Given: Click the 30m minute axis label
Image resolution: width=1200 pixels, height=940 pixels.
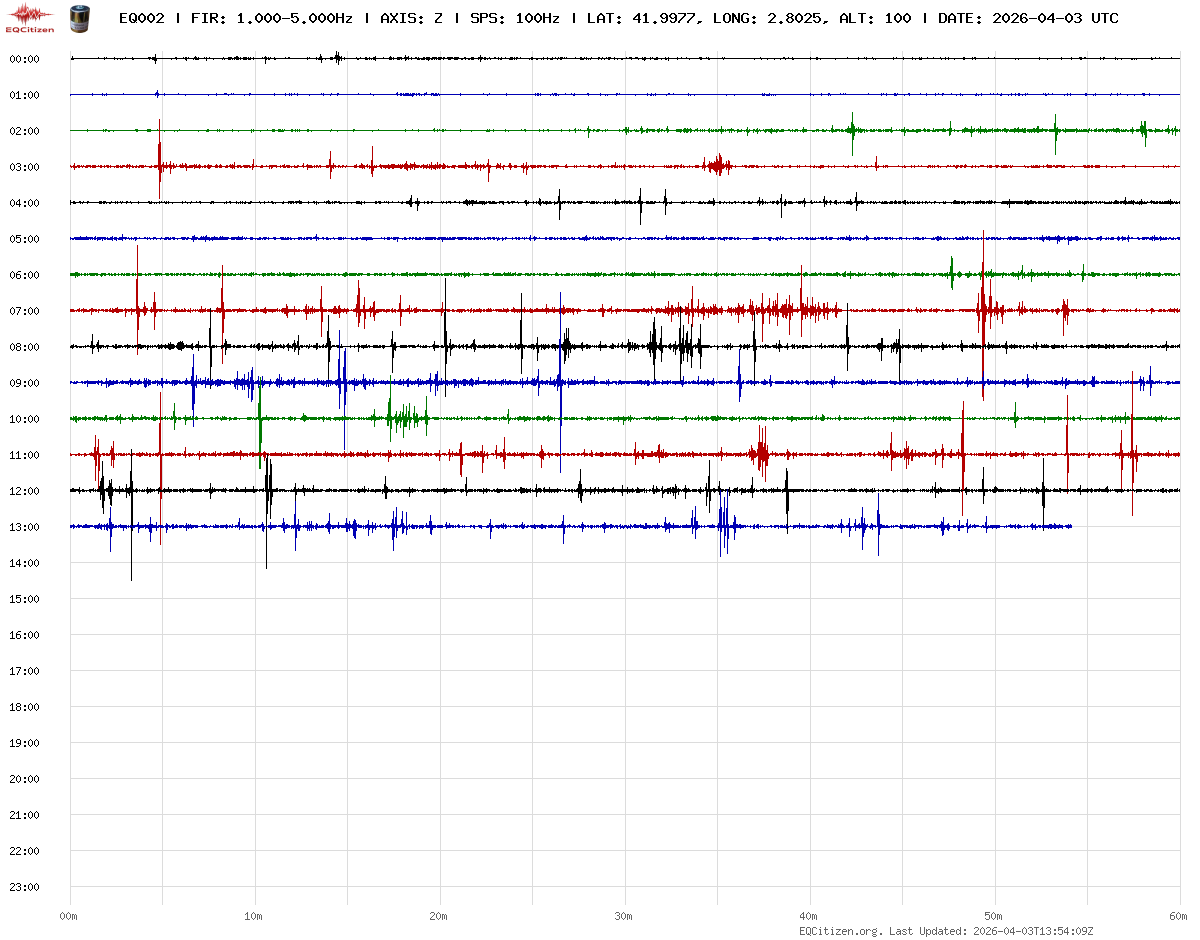Looking at the screenshot, I should [x=624, y=916].
